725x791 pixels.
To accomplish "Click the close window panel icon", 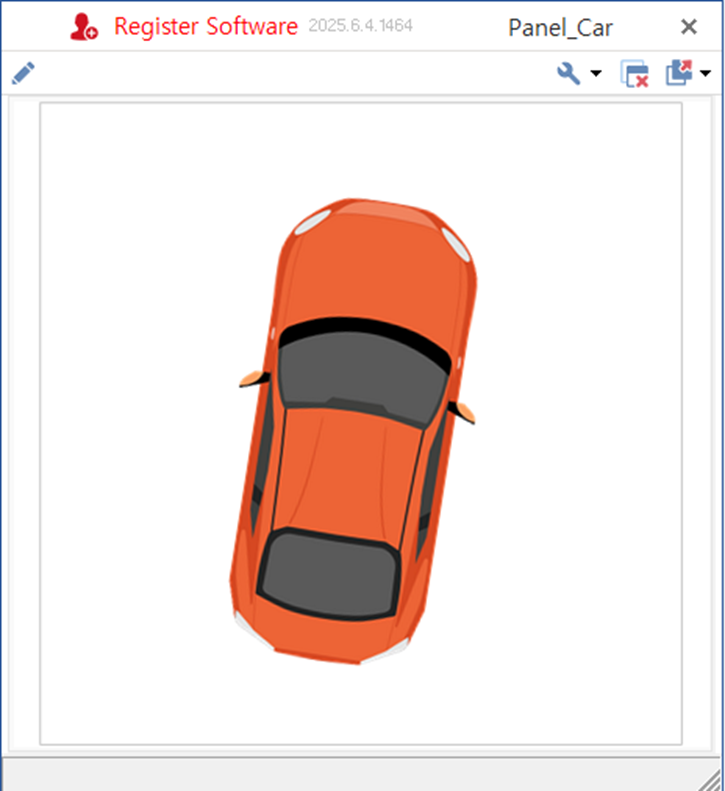I will click(634, 74).
